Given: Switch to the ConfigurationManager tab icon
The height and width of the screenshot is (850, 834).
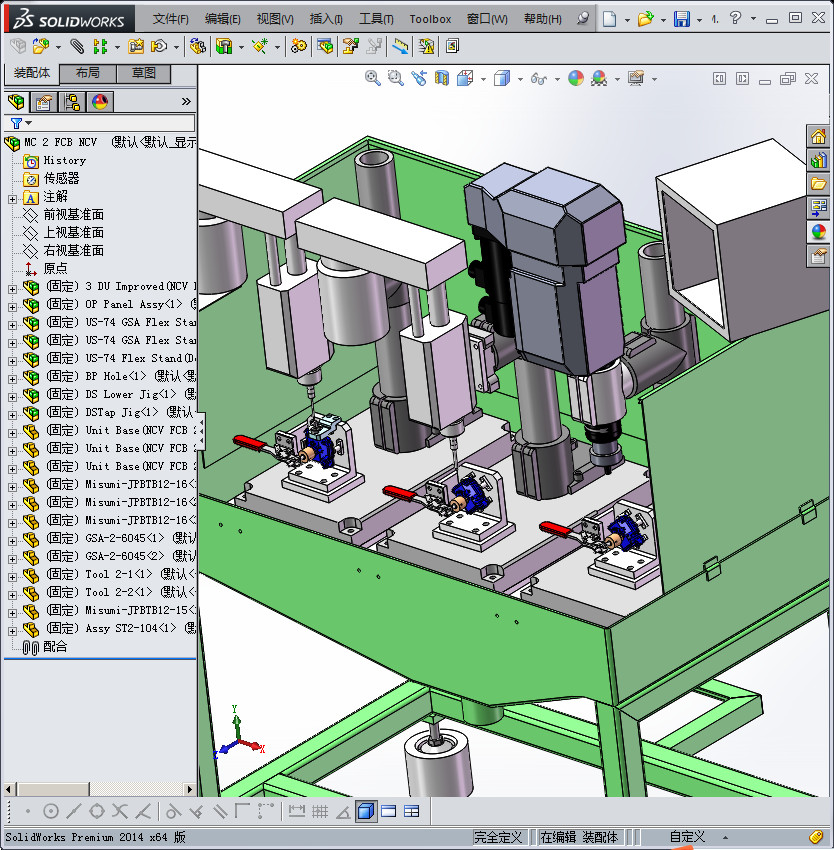Looking at the screenshot, I should 72,101.
